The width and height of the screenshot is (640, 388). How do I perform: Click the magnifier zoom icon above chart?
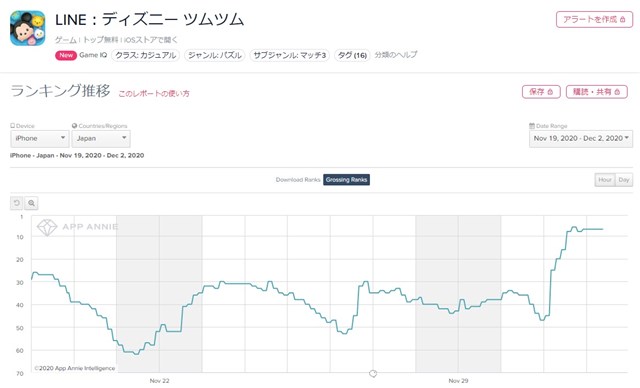click(31, 203)
